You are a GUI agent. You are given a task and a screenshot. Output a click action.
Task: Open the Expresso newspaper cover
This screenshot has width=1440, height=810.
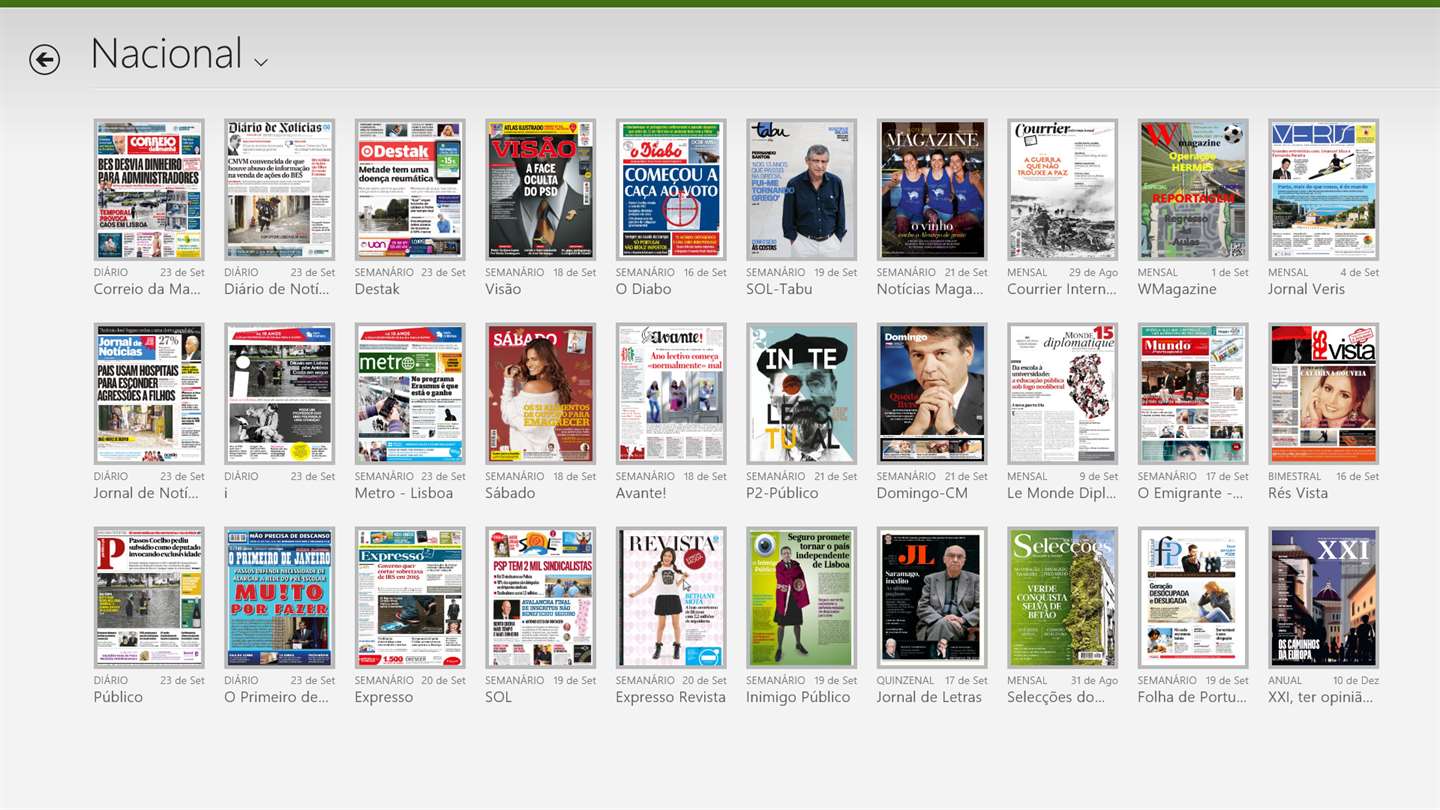[410, 598]
